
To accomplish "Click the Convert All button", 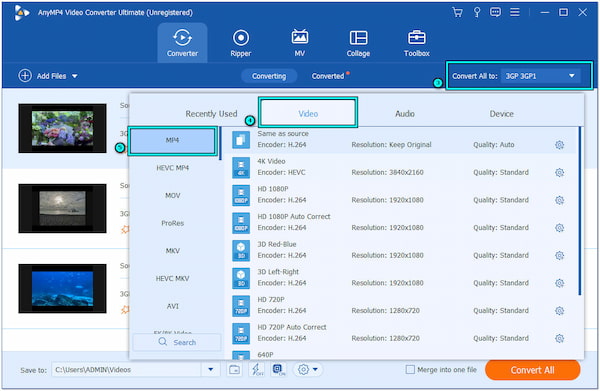I will [x=532, y=370].
